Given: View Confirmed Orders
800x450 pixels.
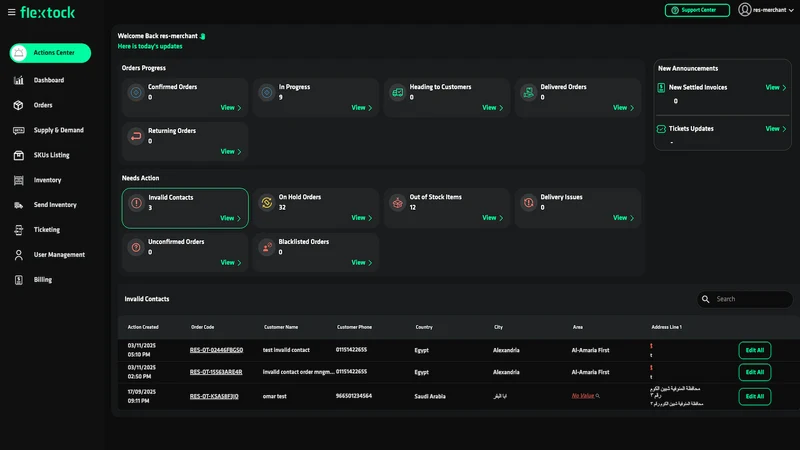Looking at the screenshot, I should point(231,108).
